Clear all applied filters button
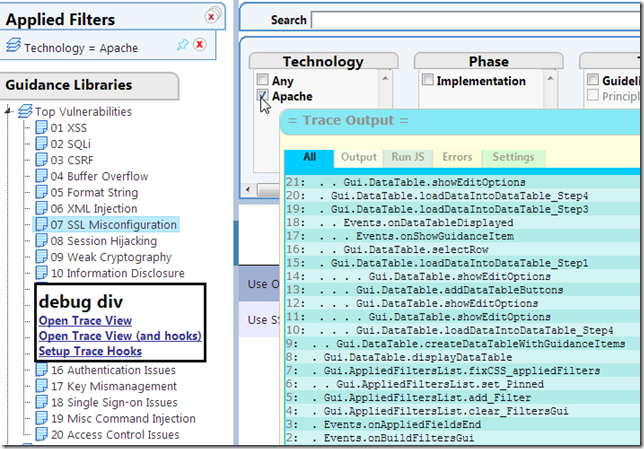 click(x=212, y=15)
